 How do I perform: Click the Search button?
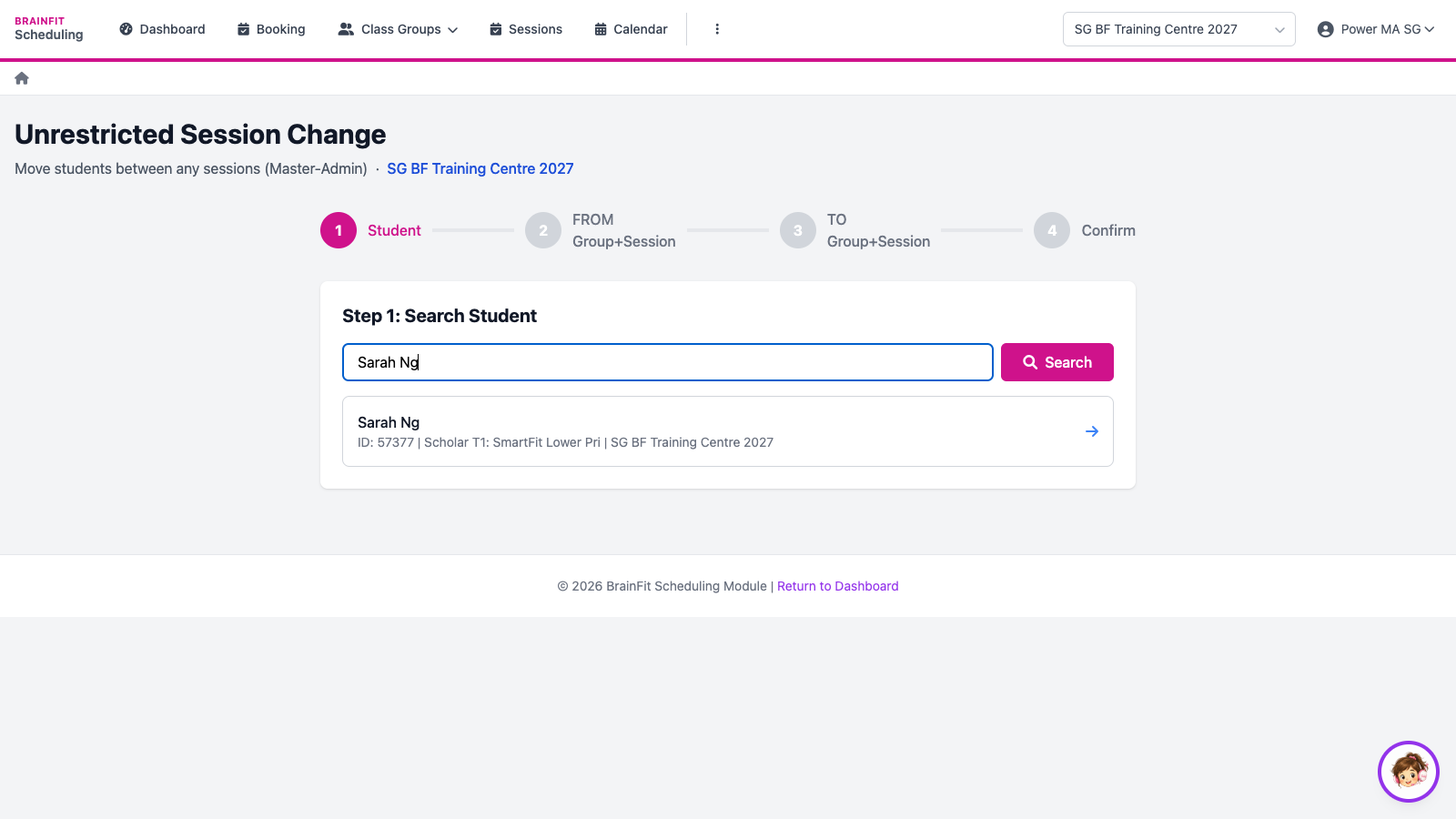point(1057,362)
